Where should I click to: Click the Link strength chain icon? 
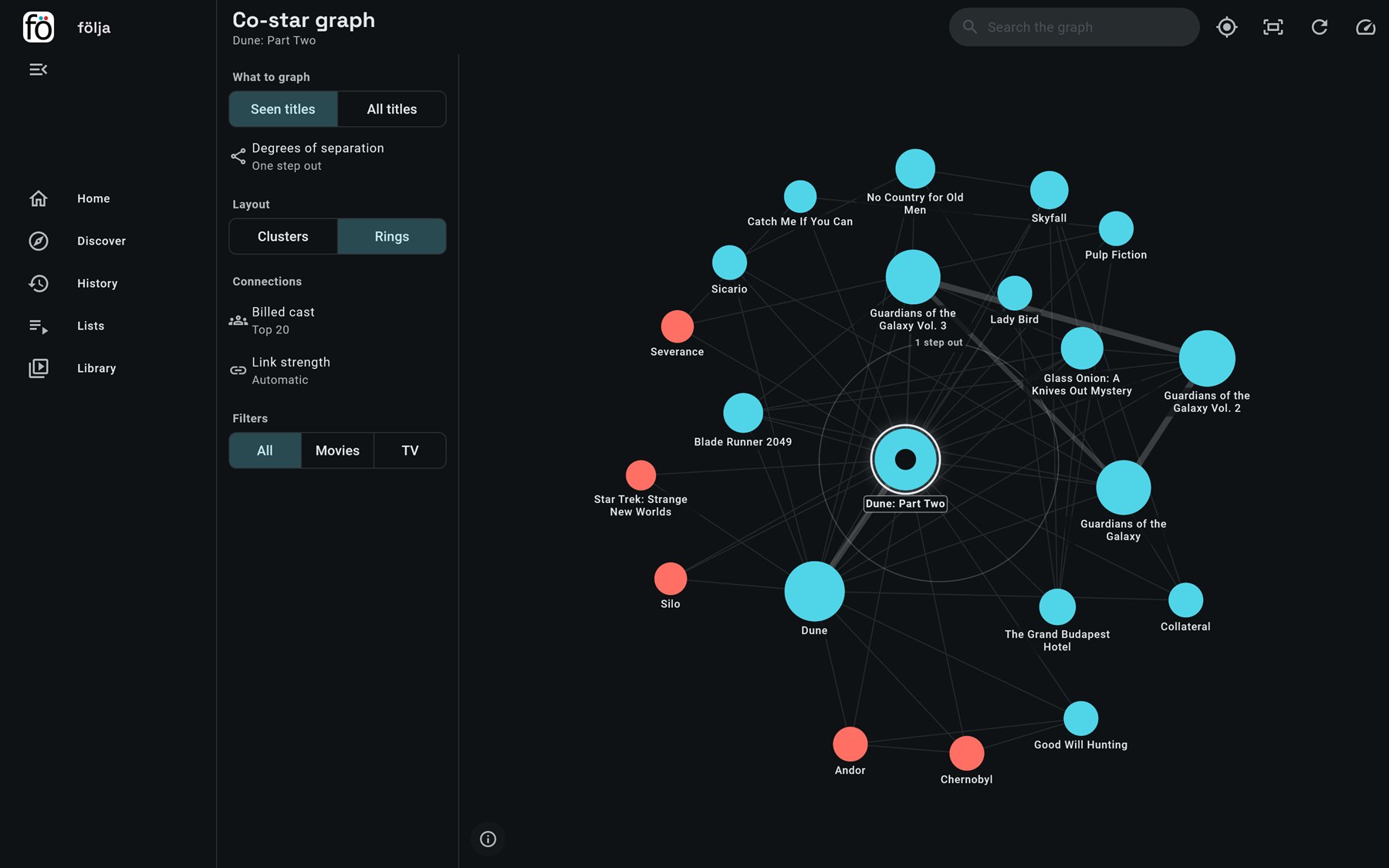click(238, 370)
